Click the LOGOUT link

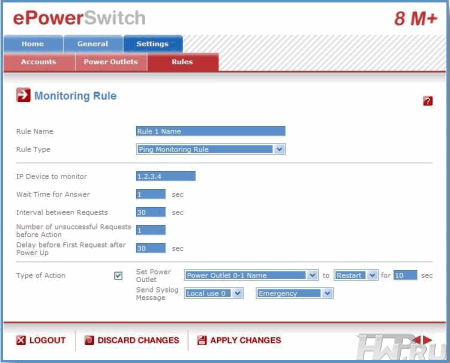click(x=47, y=340)
